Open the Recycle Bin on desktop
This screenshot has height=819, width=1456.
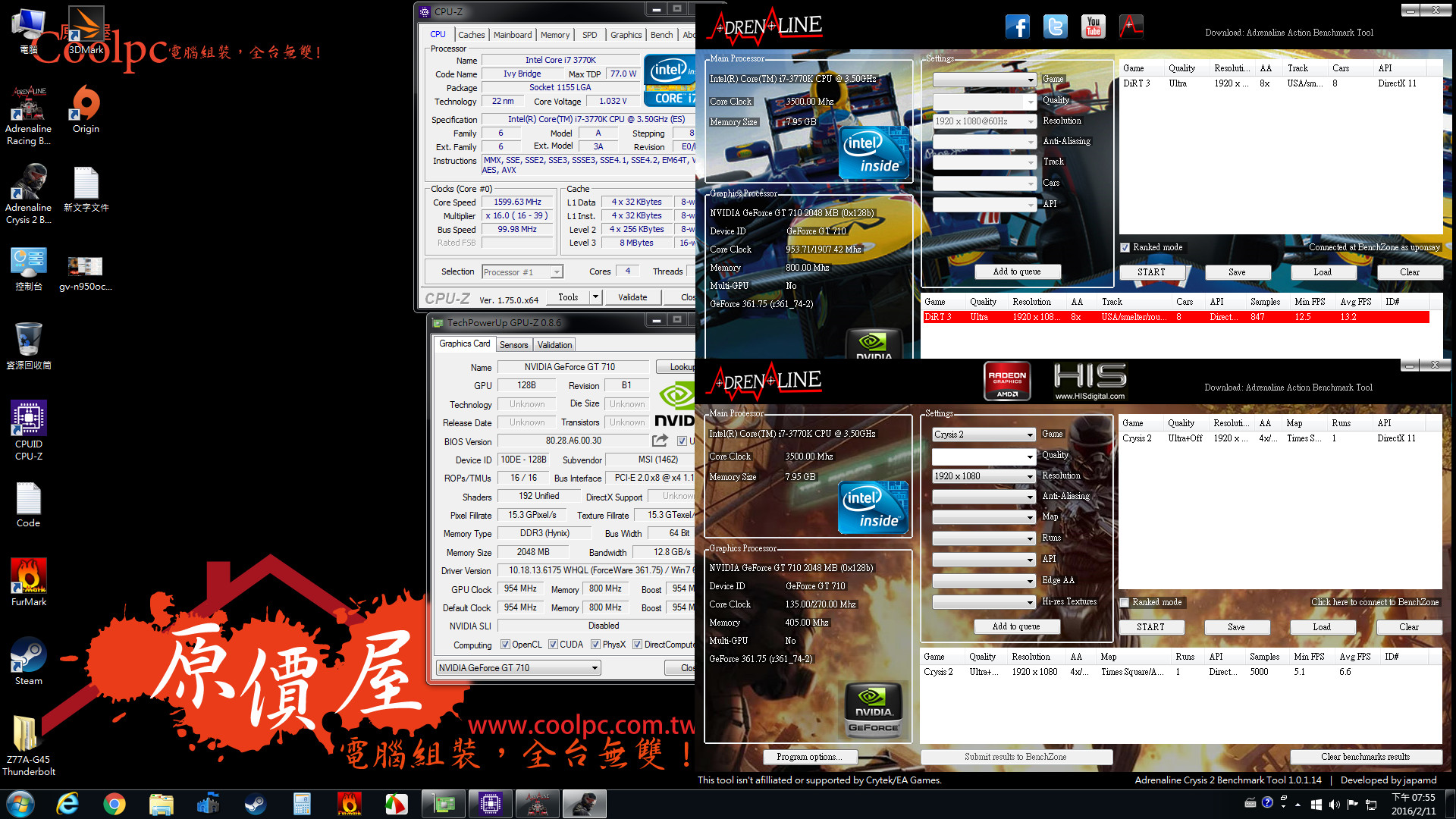(29, 346)
